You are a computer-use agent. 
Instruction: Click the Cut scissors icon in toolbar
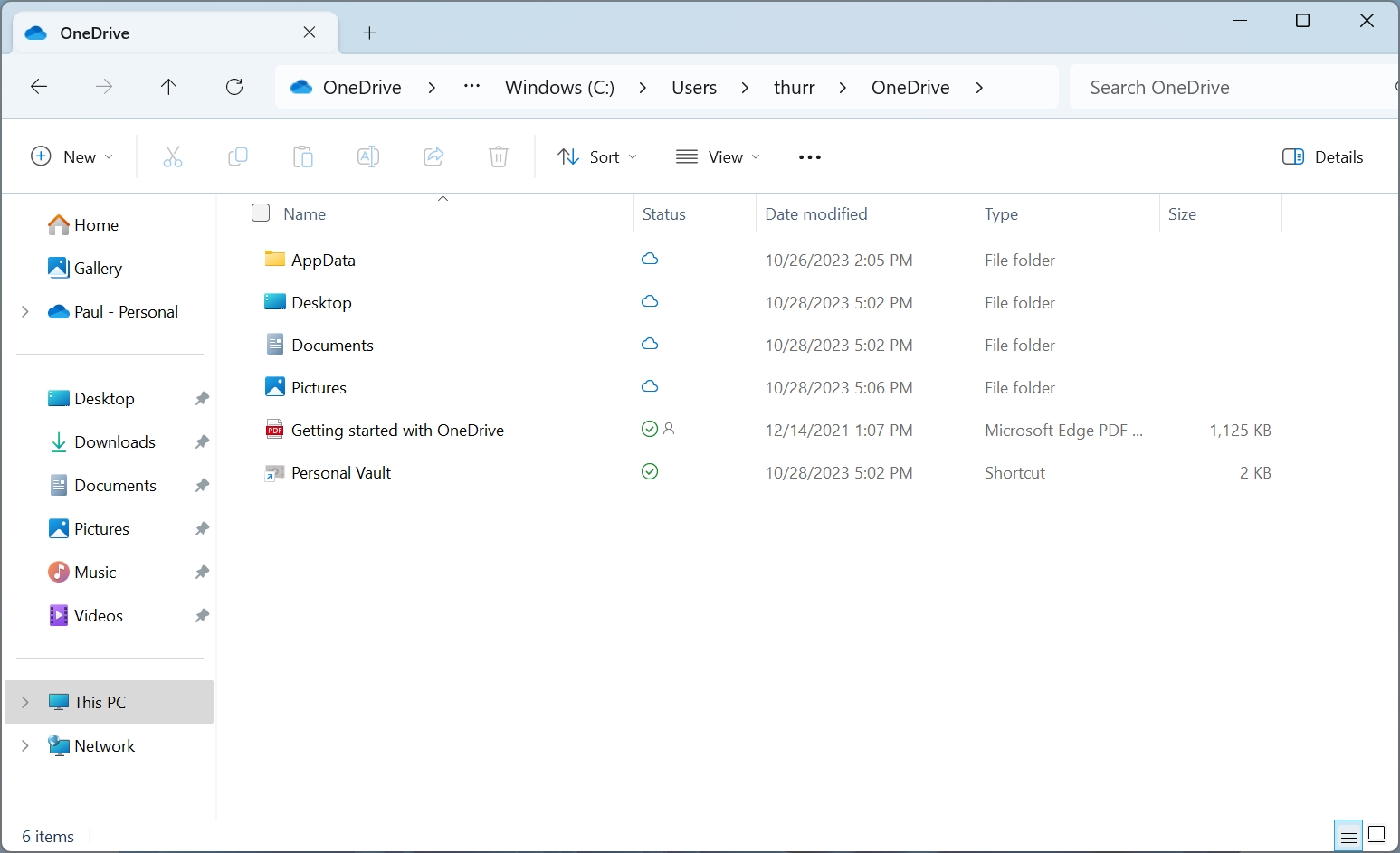(173, 157)
